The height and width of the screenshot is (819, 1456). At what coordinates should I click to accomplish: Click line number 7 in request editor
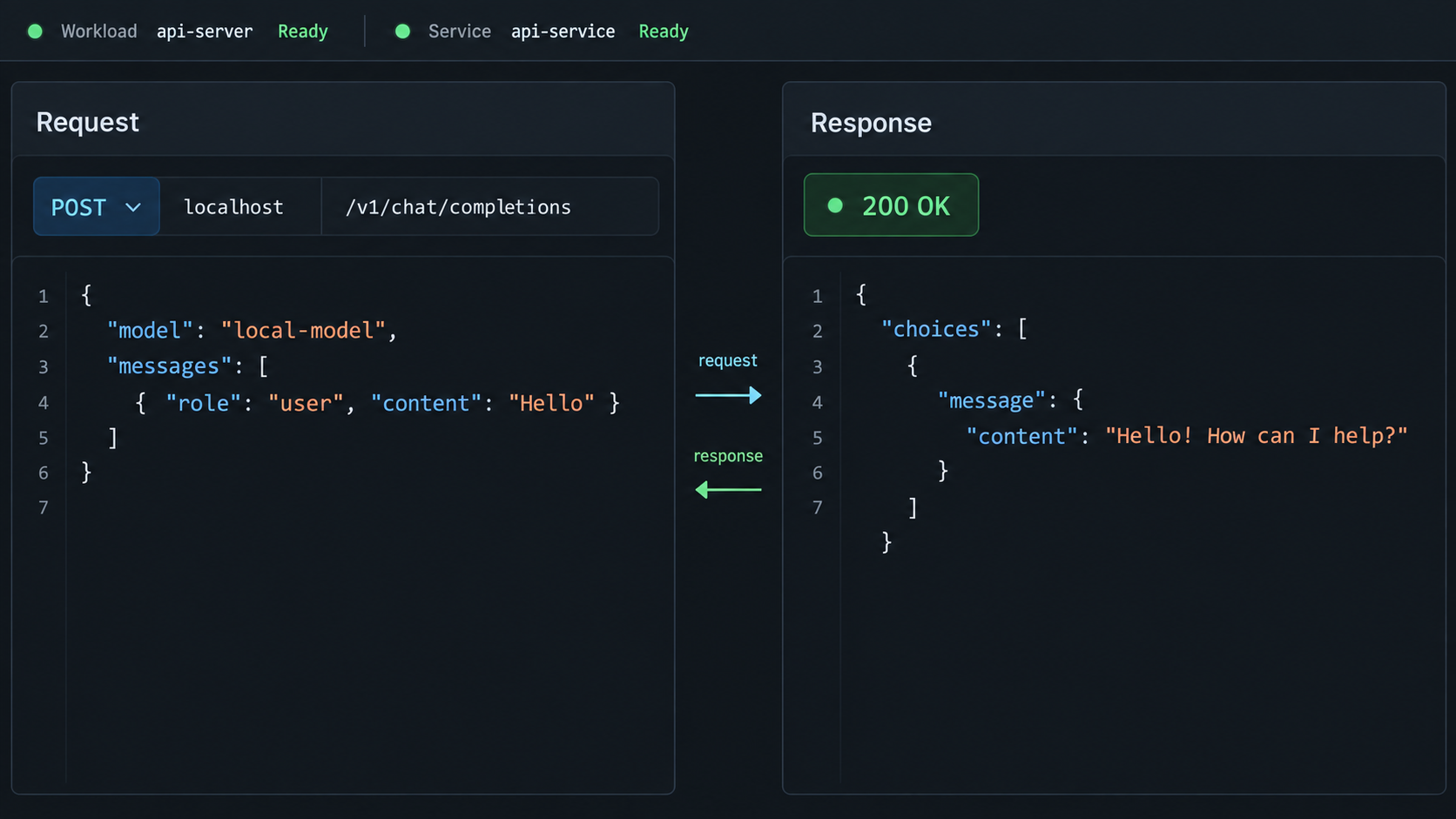click(44, 507)
